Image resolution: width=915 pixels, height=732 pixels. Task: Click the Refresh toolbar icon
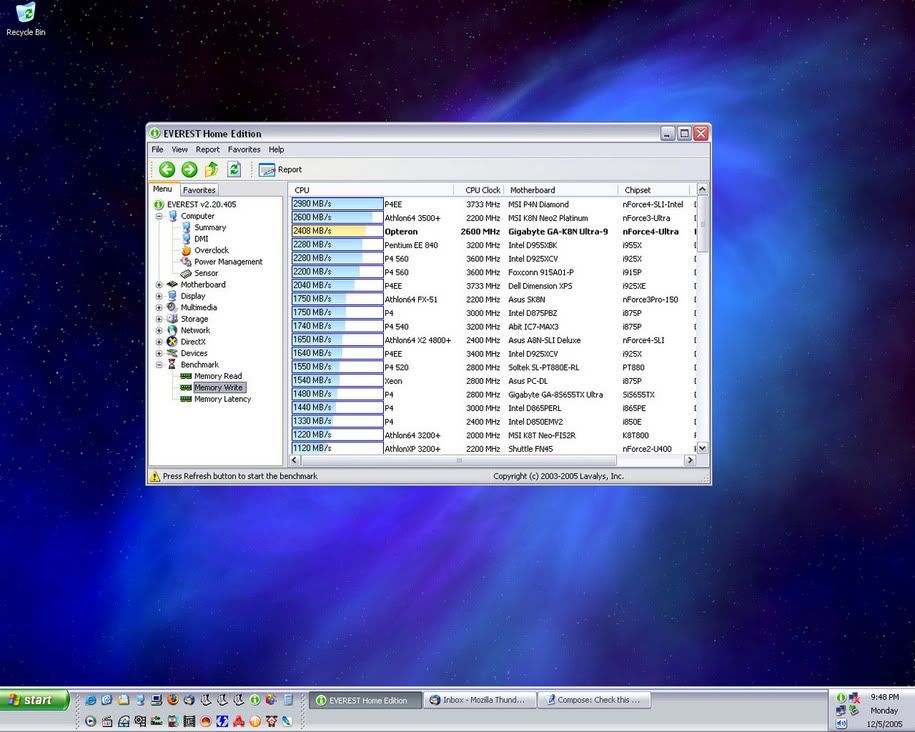(x=234, y=170)
